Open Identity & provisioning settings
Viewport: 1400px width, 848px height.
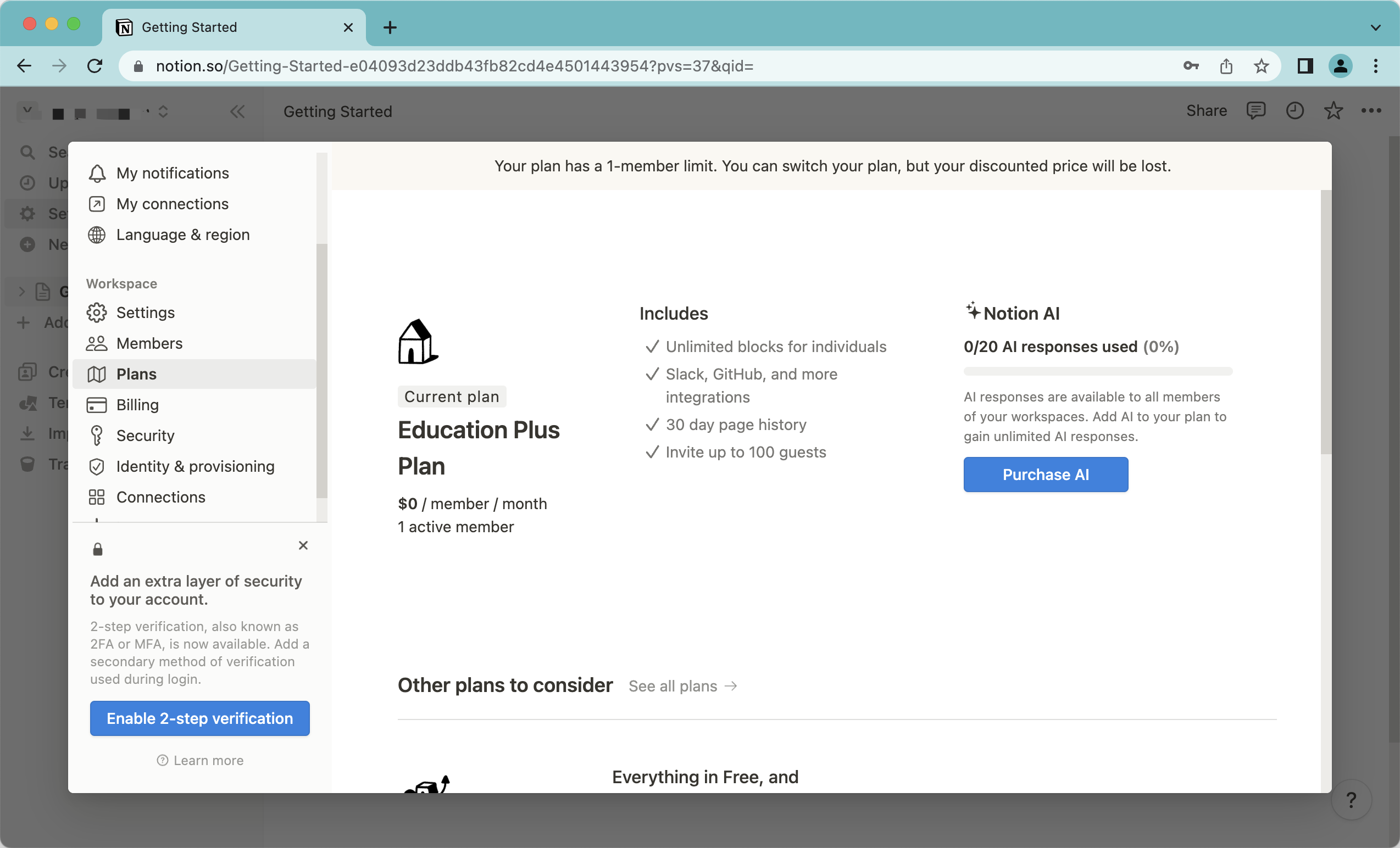coord(195,466)
